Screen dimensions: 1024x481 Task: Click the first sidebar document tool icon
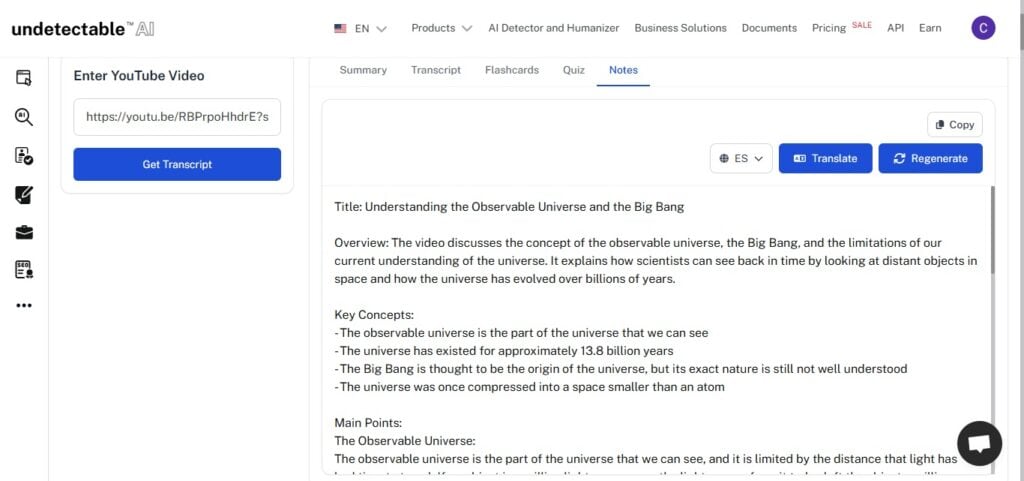click(24, 78)
